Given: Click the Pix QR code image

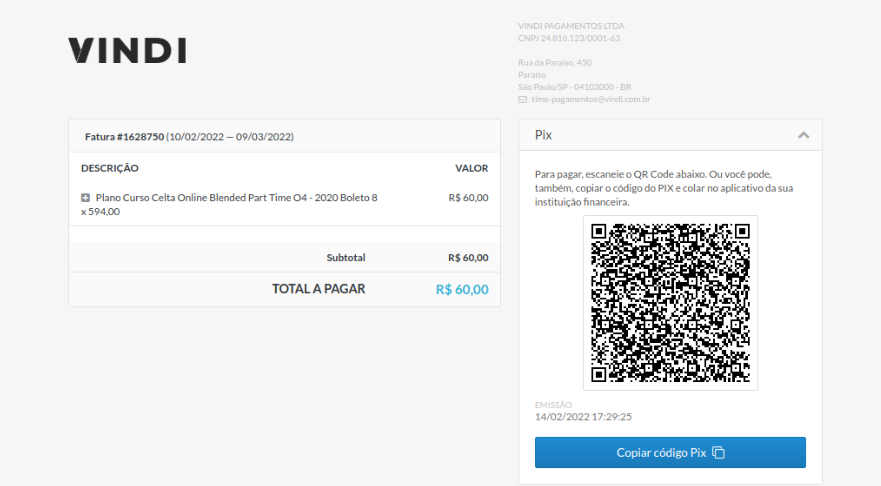Looking at the screenshot, I should (670, 303).
